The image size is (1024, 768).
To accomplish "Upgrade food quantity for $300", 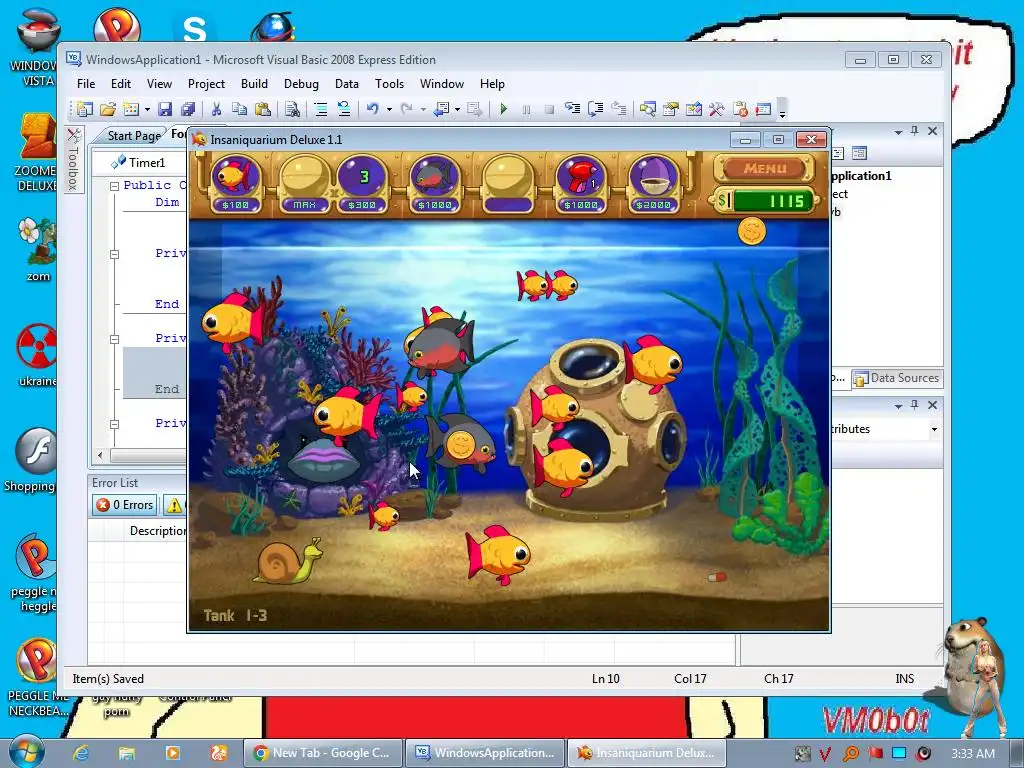I will pyautogui.click(x=362, y=183).
